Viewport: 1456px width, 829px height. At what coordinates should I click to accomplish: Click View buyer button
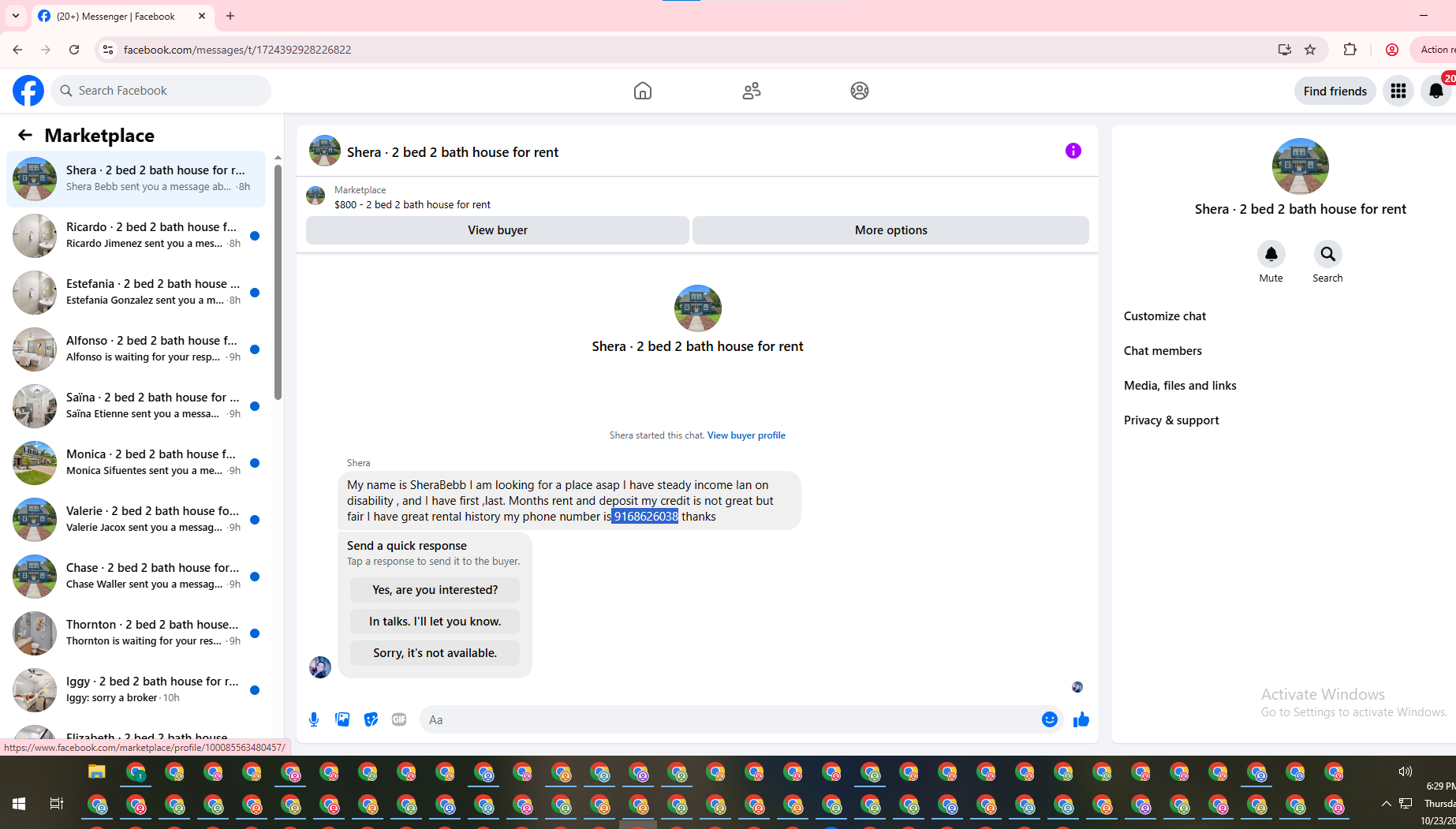click(x=498, y=230)
